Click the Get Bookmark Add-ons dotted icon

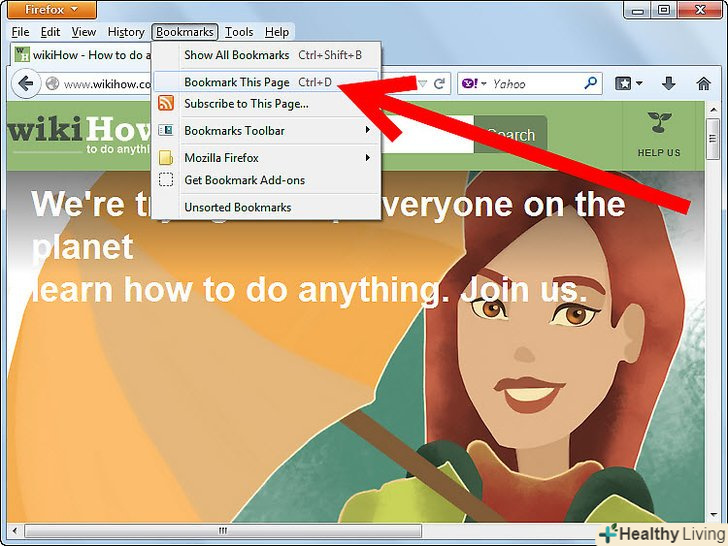coord(166,180)
